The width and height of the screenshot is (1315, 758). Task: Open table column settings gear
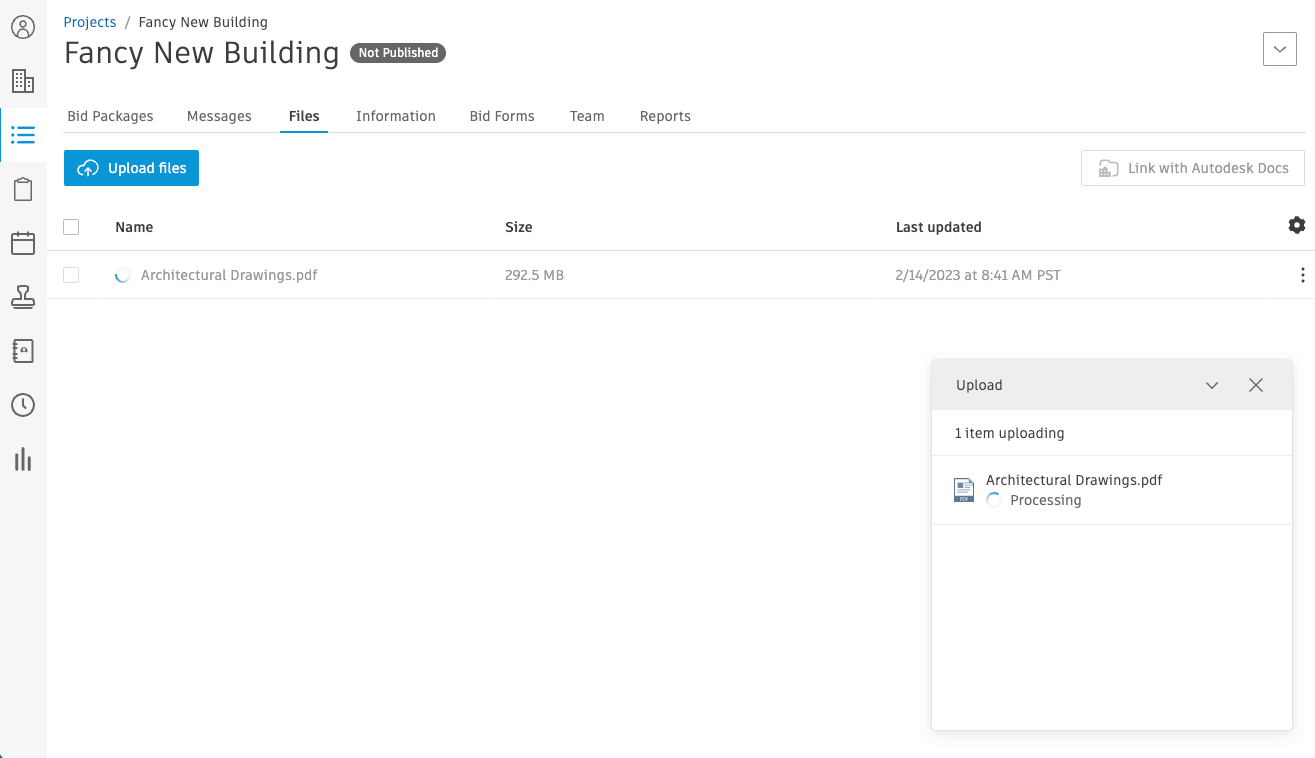click(1297, 225)
